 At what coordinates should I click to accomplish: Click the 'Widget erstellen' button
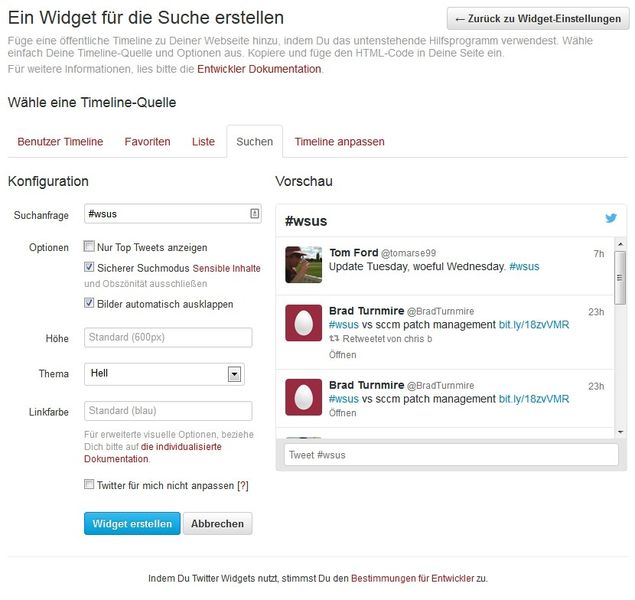[132, 523]
